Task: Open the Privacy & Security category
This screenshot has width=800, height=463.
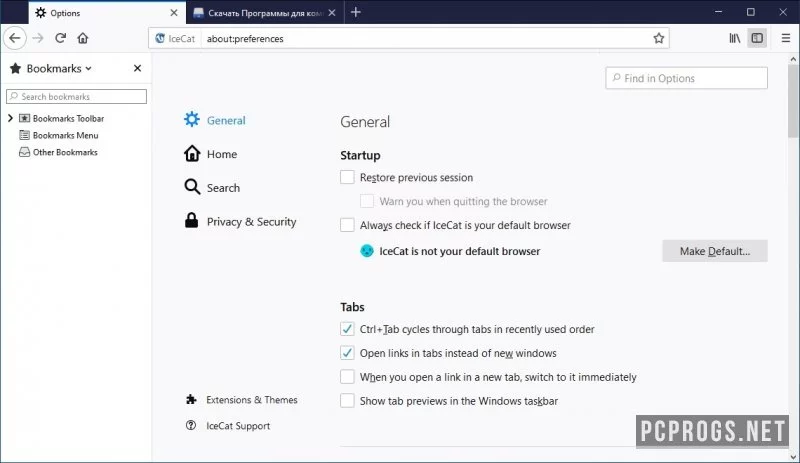Action: click(x=252, y=222)
